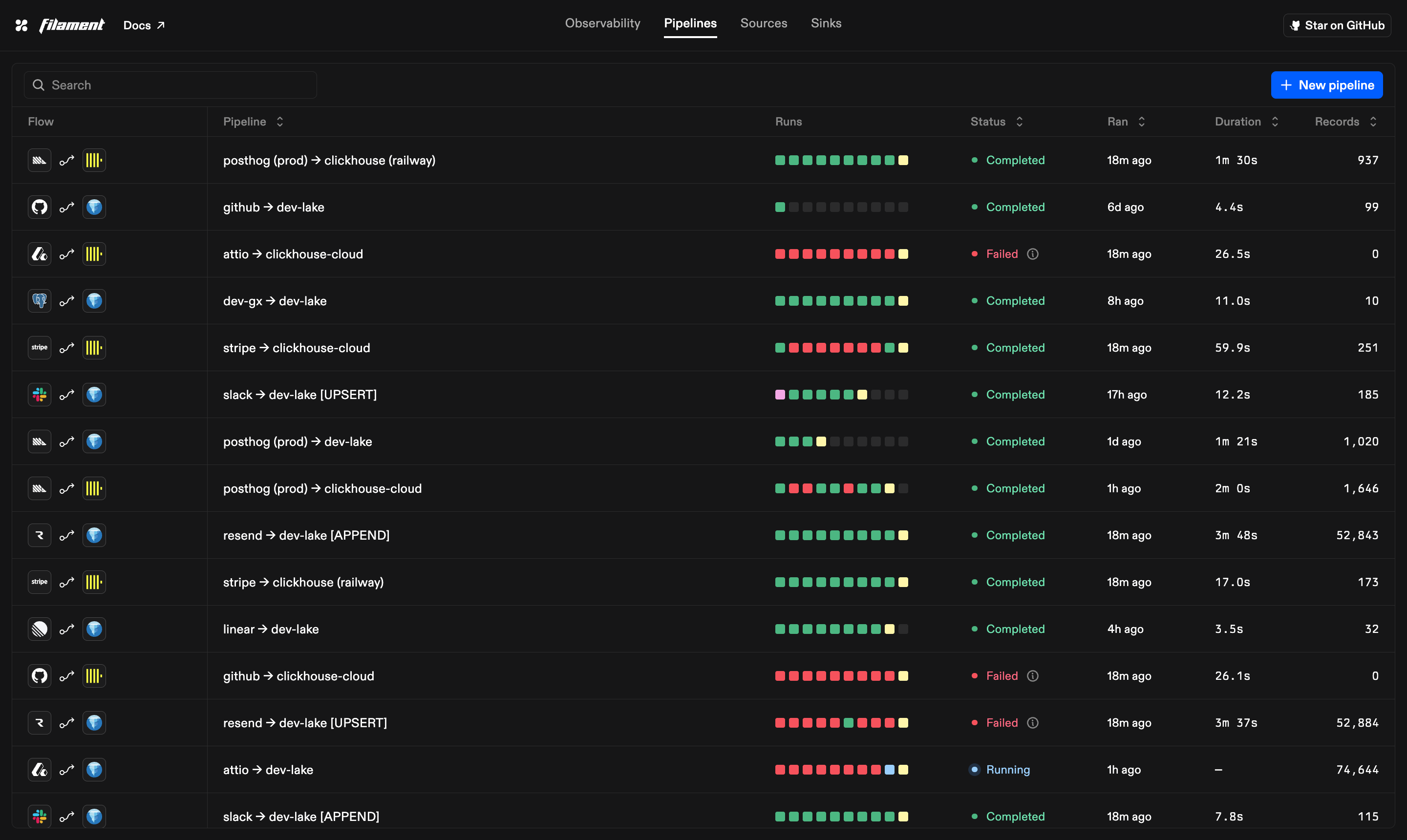The width and height of the screenshot is (1407, 840).
Task: Click GitHub source icon in github dev-lake row
Action: 40,207
